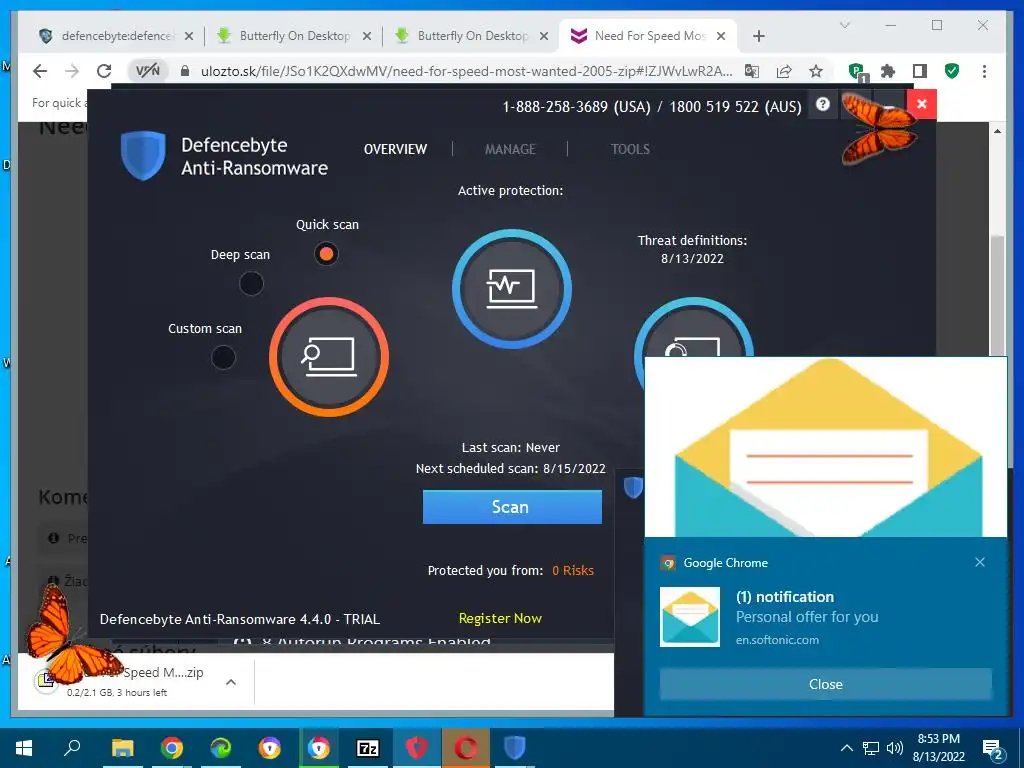Image resolution: width=1024 pixels, height=768 pixels.
Task: Switch to the MANAGE tab
Action: click(510, 149)
